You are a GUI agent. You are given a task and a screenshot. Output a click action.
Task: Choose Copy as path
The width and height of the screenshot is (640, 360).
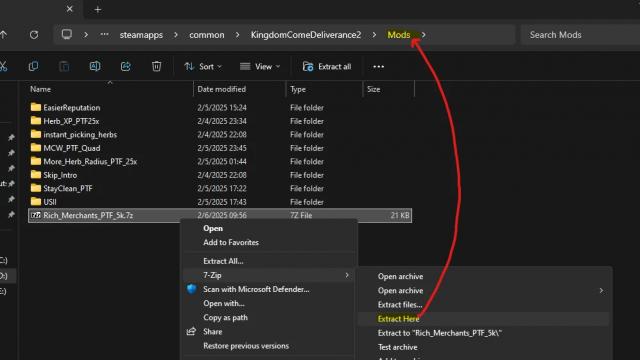[225, 318]
